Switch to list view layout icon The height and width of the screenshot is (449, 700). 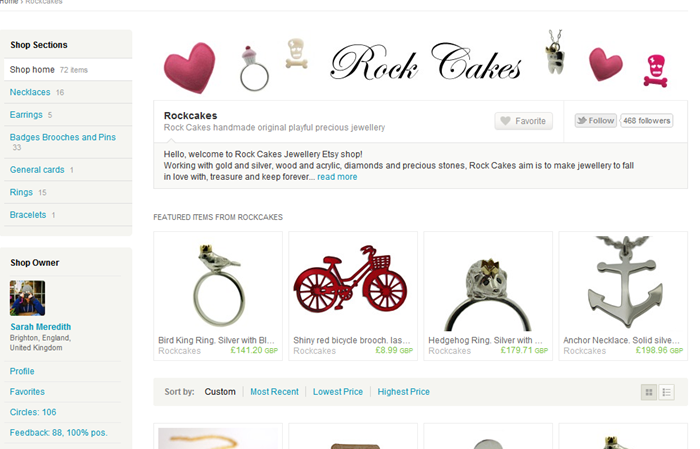[667, 392]
